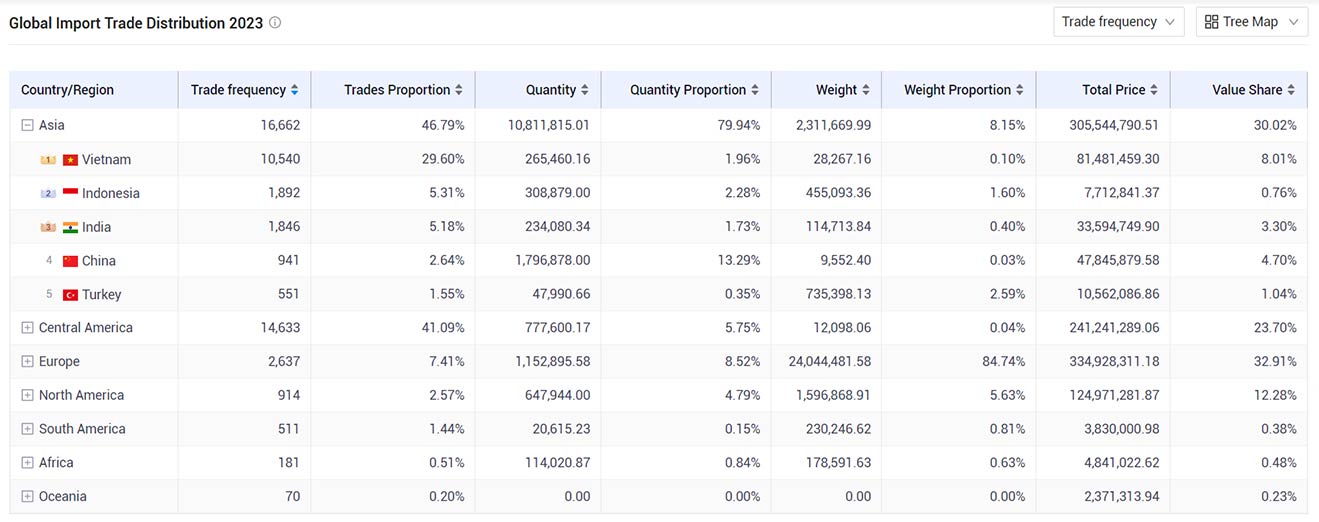Click Asia value share 30.02%
The image size is (1319, 522).
[1275, 125]
